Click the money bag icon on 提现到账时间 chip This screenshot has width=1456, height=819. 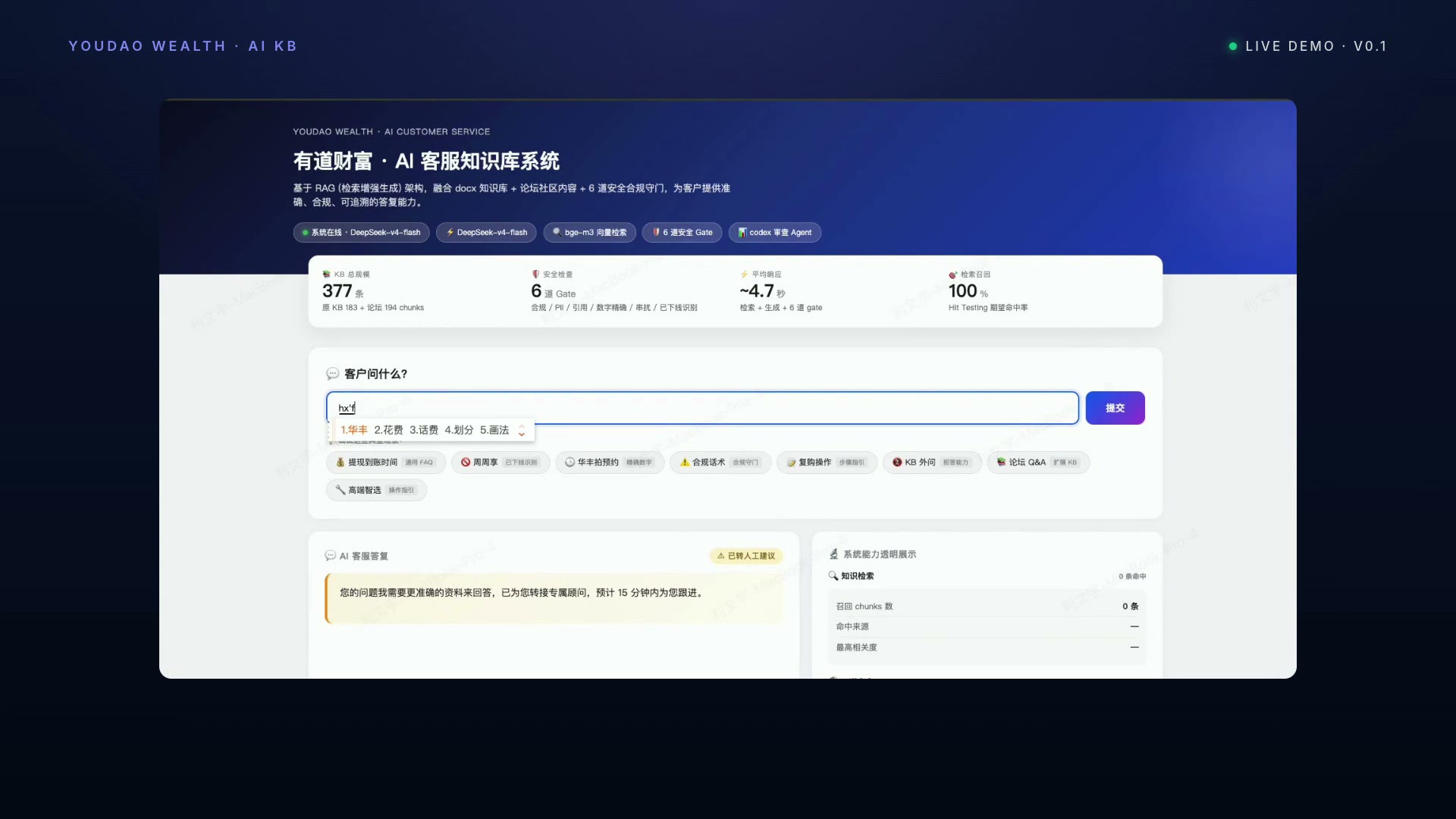(x=340, y=463)
